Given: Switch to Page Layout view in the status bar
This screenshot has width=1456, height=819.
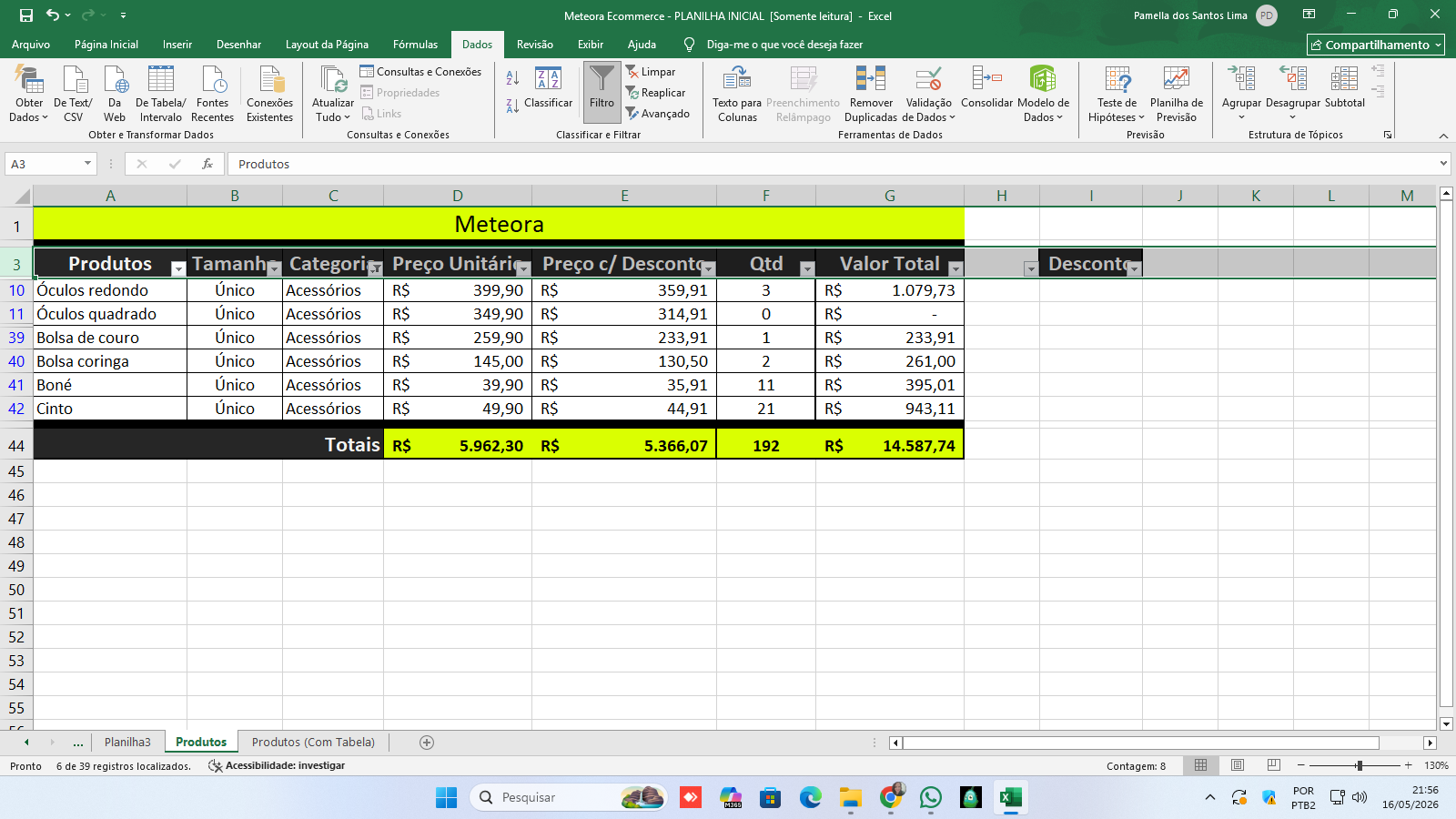Looking at the screenshot, I should (1238, 765).
